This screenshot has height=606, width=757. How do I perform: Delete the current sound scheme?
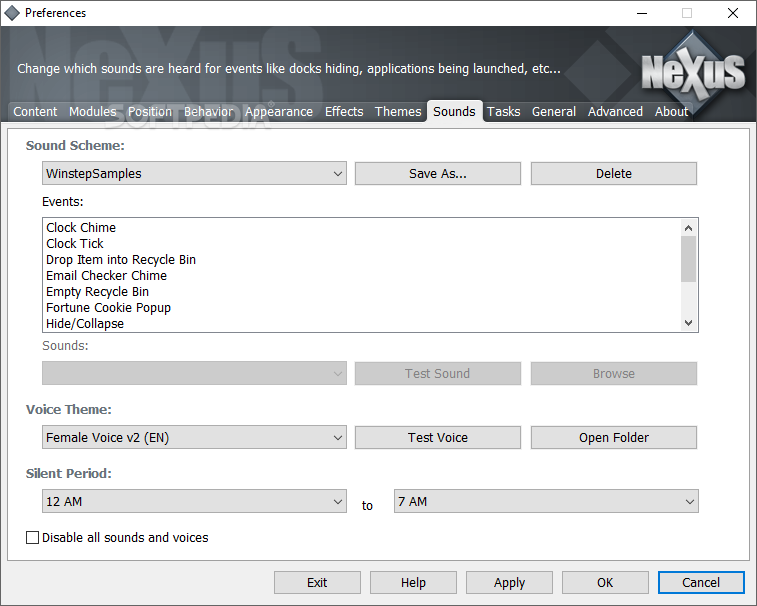pyautogui.click(x=614, y=173)
